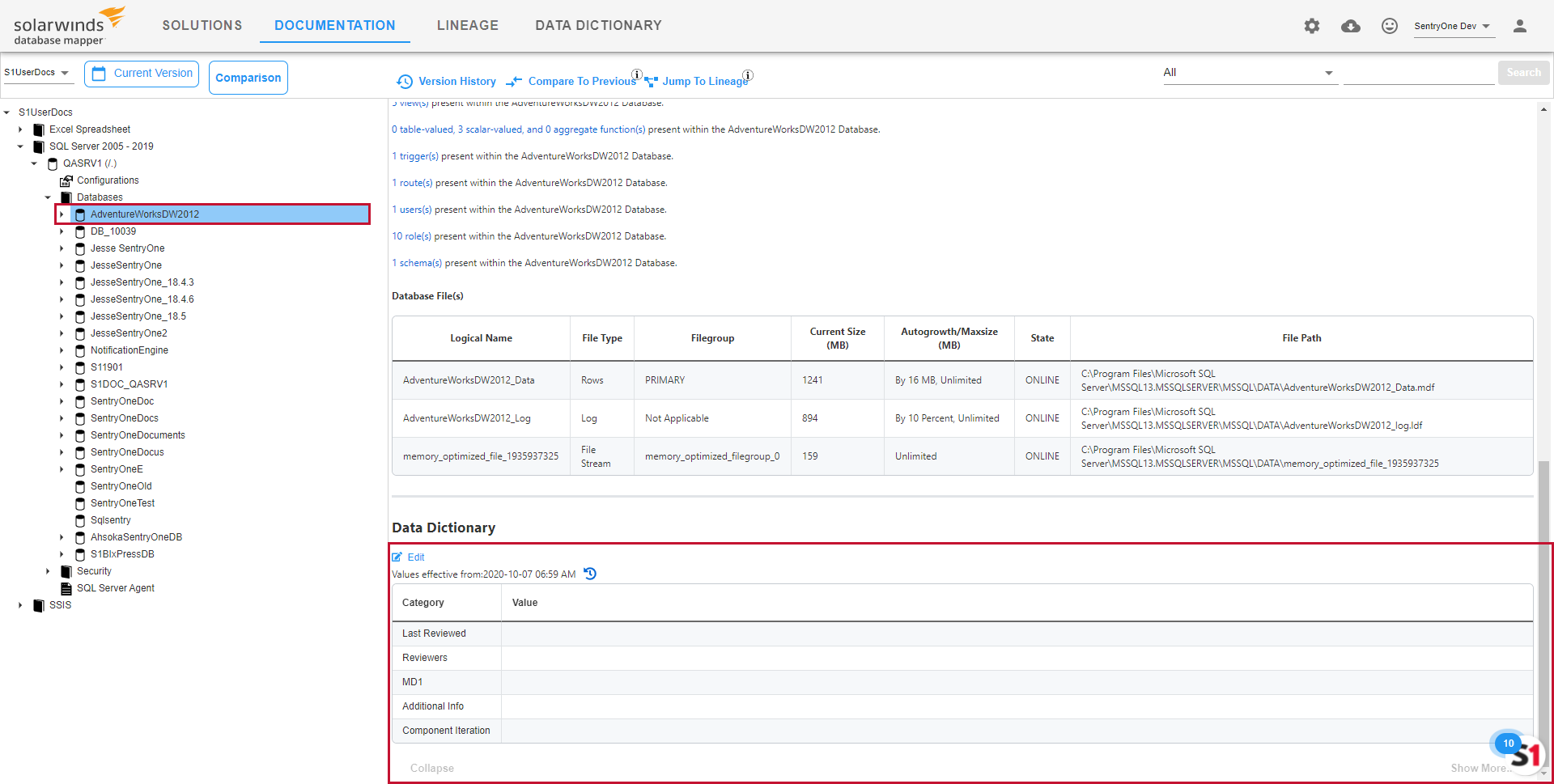This screenshot has height=784, width=1554.
Task: Open the 1 route(s) link
Action: click(x=412, y=183)
